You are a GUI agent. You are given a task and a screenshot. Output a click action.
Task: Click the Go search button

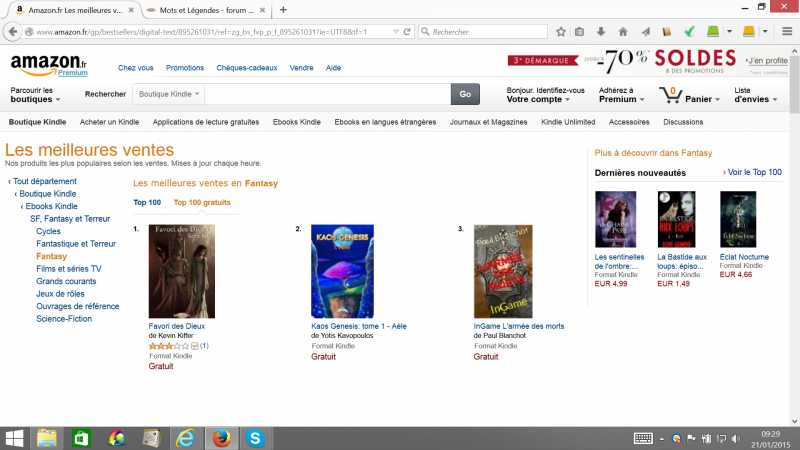tap(465, 94)
